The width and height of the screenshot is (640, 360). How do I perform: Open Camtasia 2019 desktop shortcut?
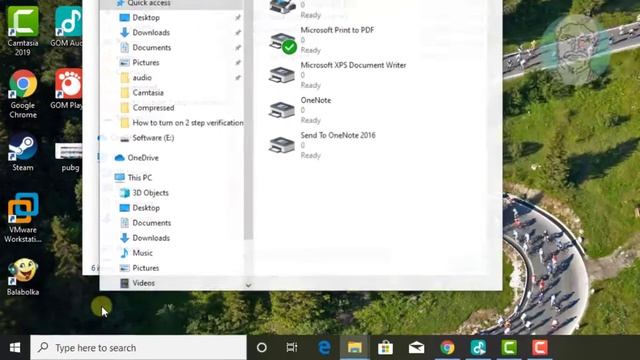[22, 31]
